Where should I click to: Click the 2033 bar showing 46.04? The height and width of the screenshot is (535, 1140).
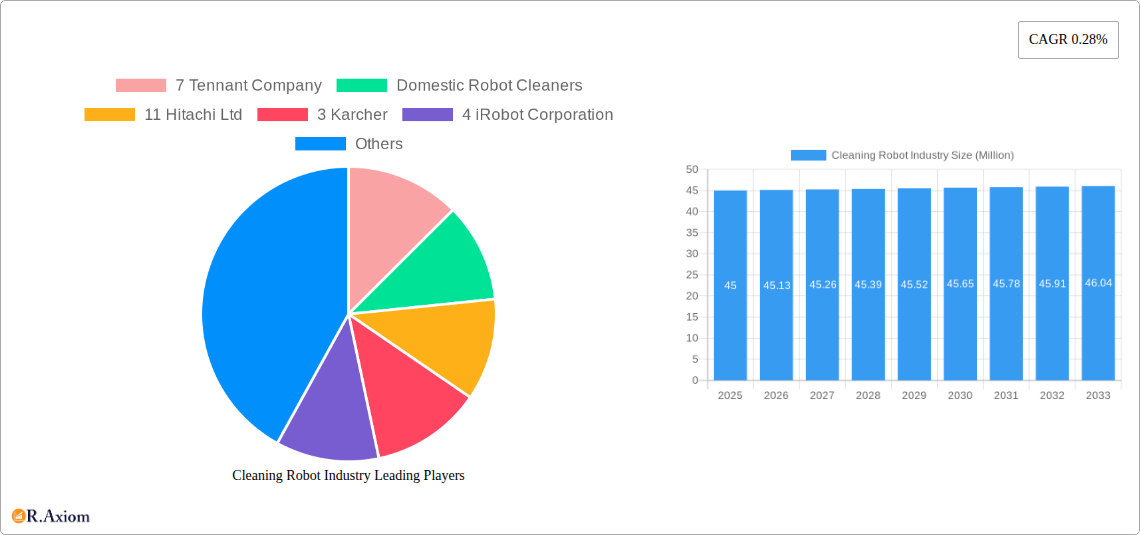(x=1098, y=283)
